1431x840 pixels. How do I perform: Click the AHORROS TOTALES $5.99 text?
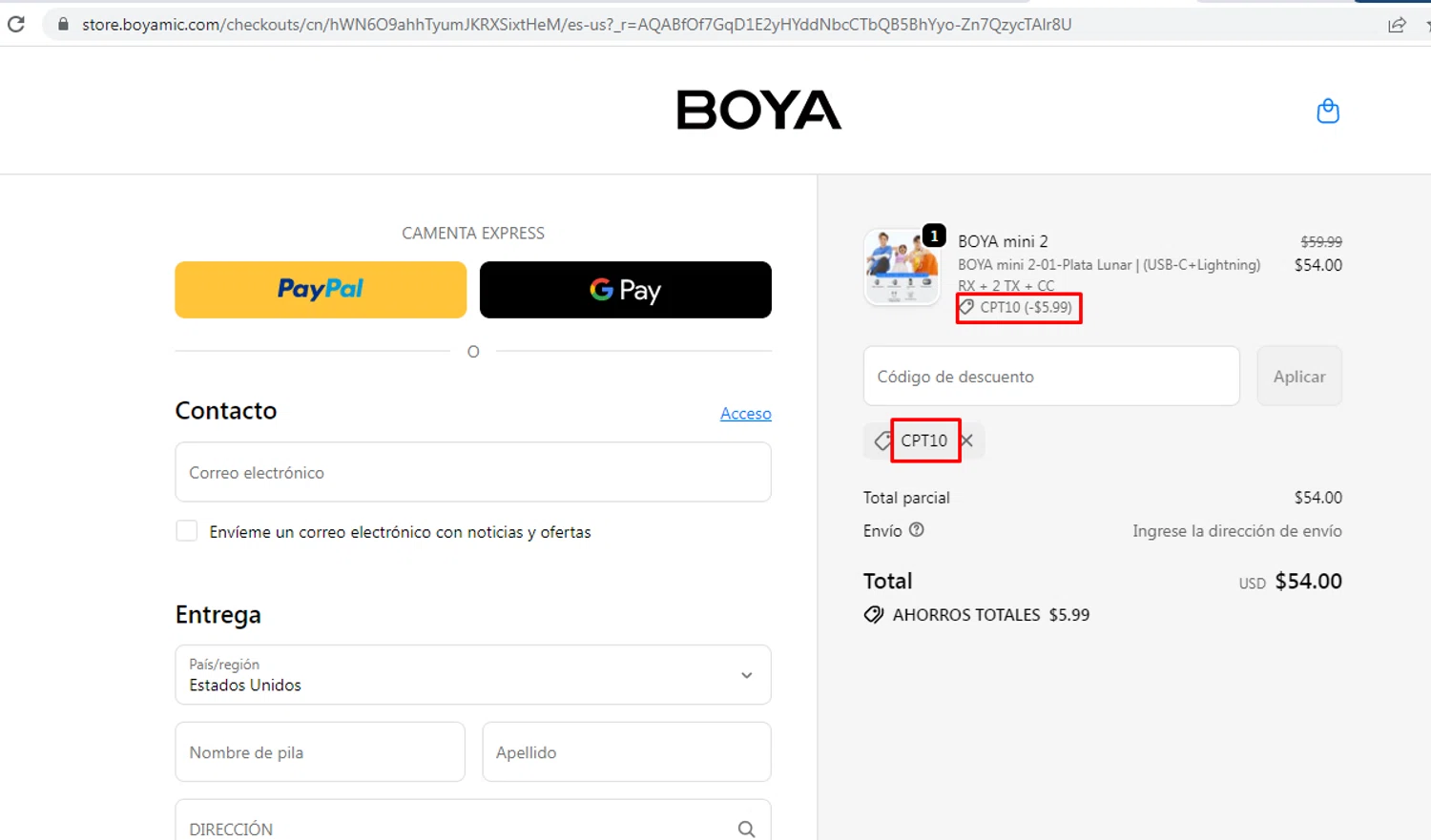[991, 615]
